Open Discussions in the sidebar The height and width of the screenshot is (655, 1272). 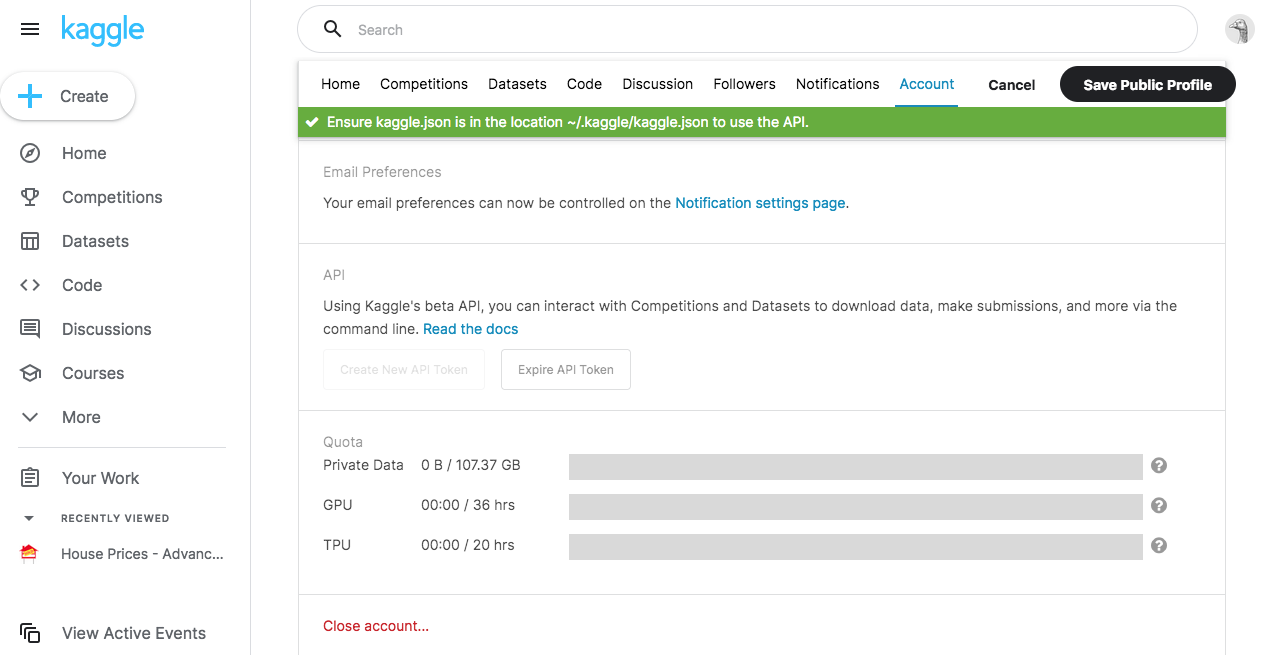[x=107, y=329]
